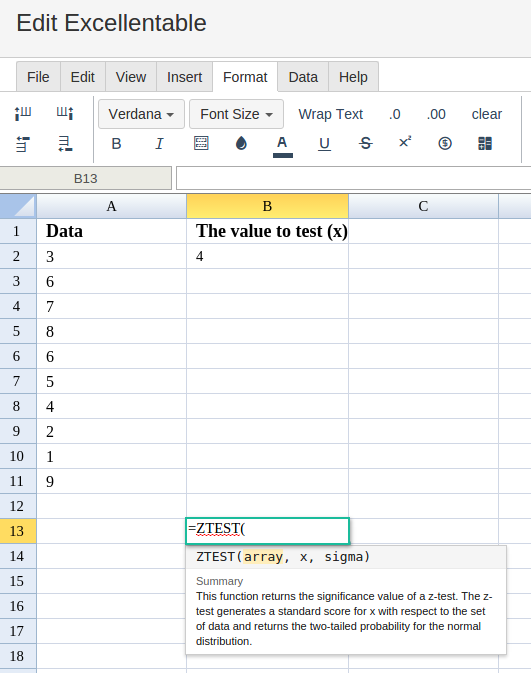This screenshot has width=531, height=673.
Task: Click the formula bar input field
Action: coord(354,178)
